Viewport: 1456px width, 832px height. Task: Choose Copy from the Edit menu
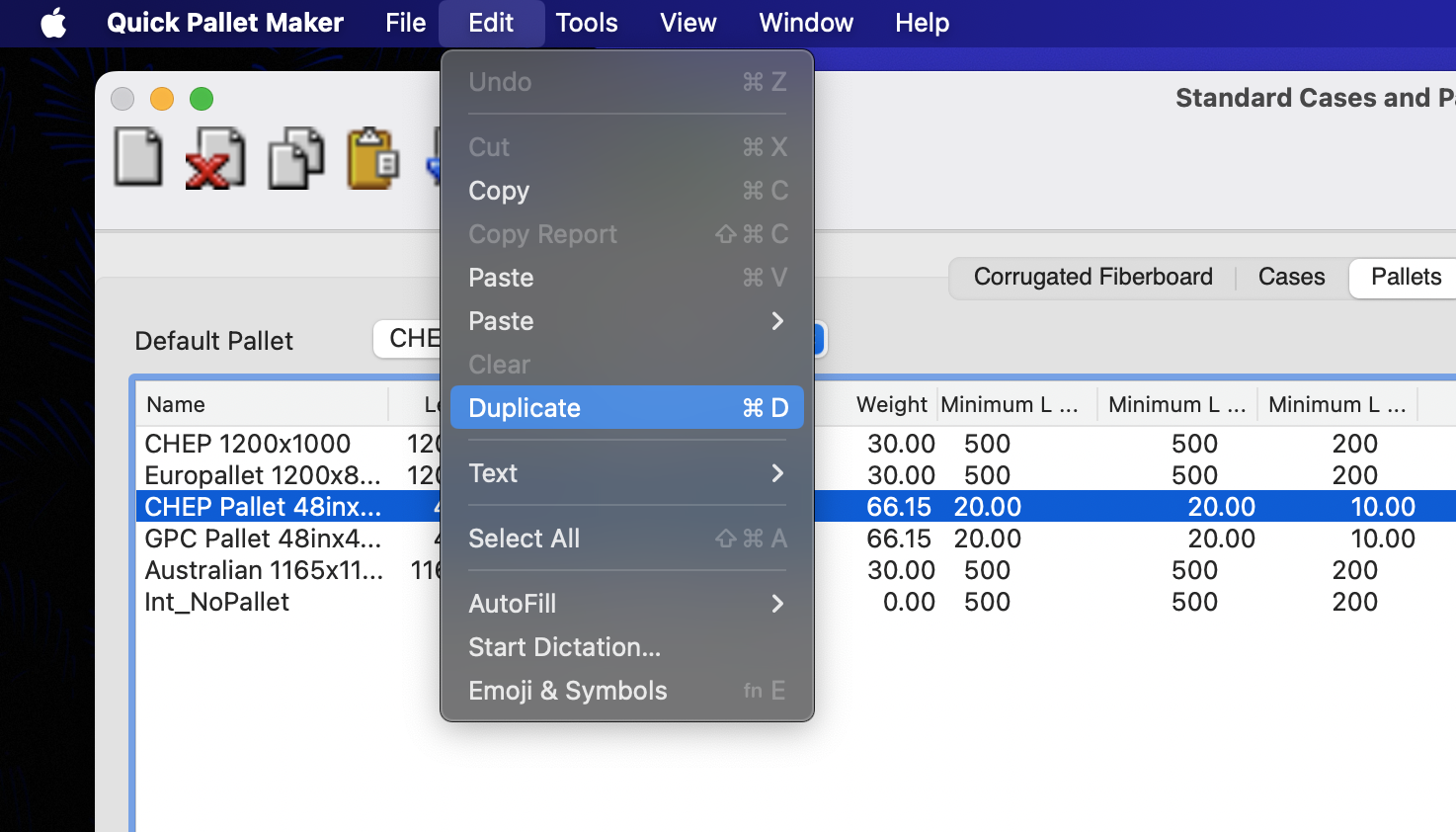pyautogui.click(x=627, y=191)
